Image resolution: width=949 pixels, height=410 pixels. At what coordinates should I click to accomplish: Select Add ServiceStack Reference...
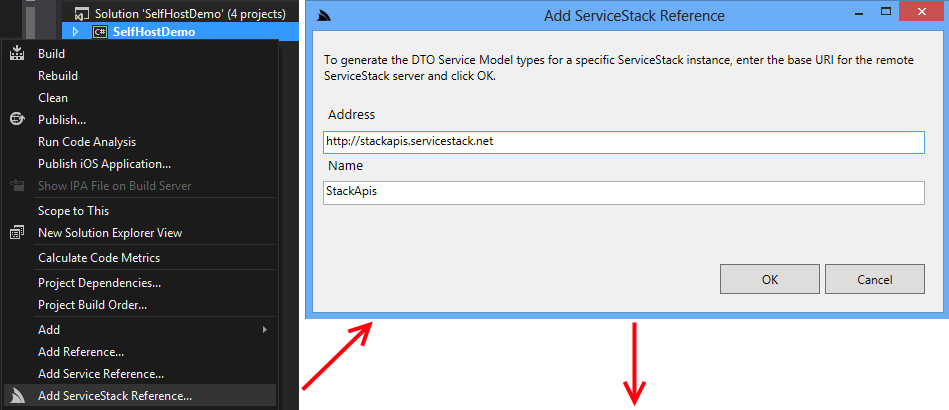[139, 395]
